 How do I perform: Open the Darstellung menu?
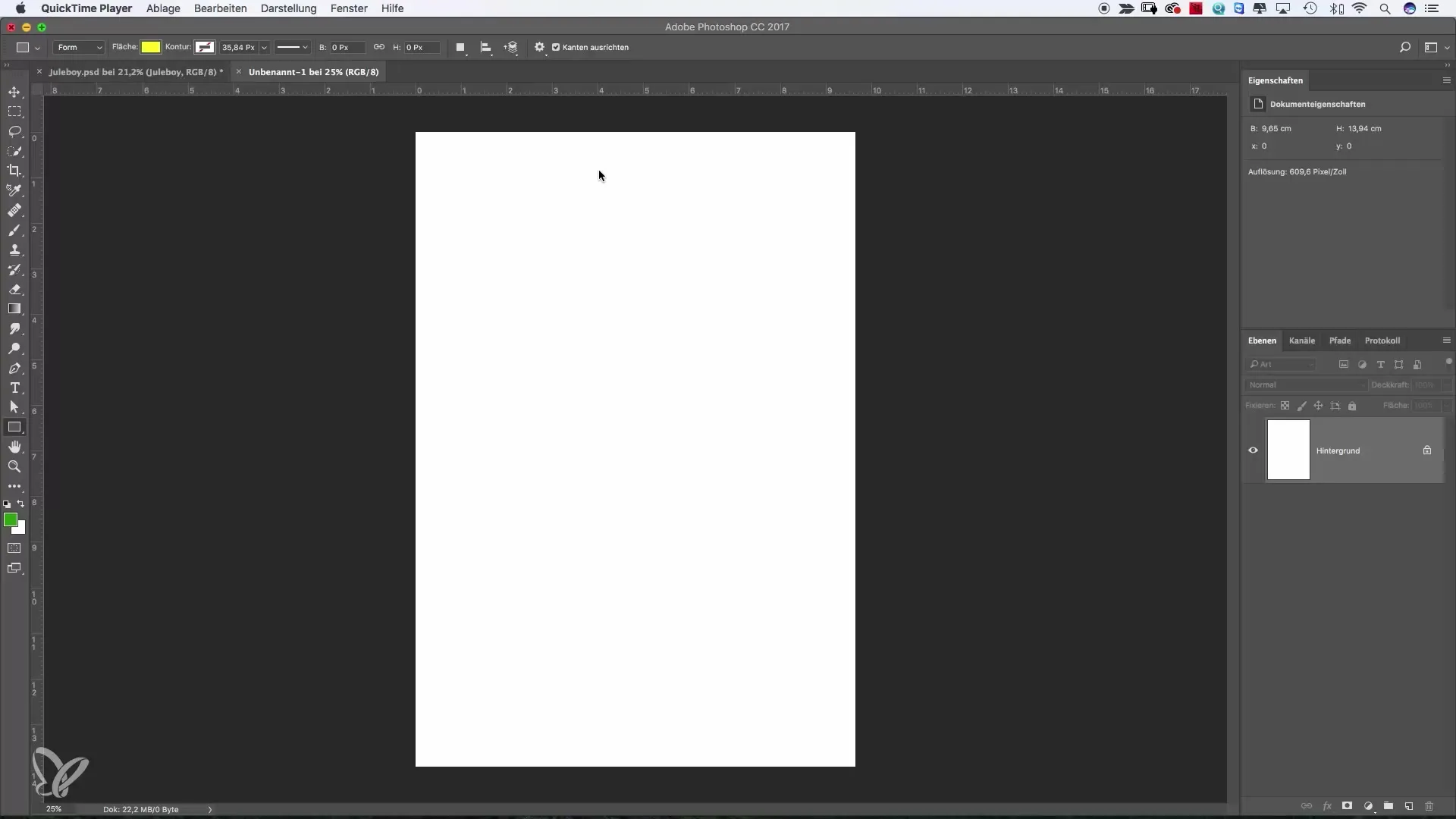point(289,8)
